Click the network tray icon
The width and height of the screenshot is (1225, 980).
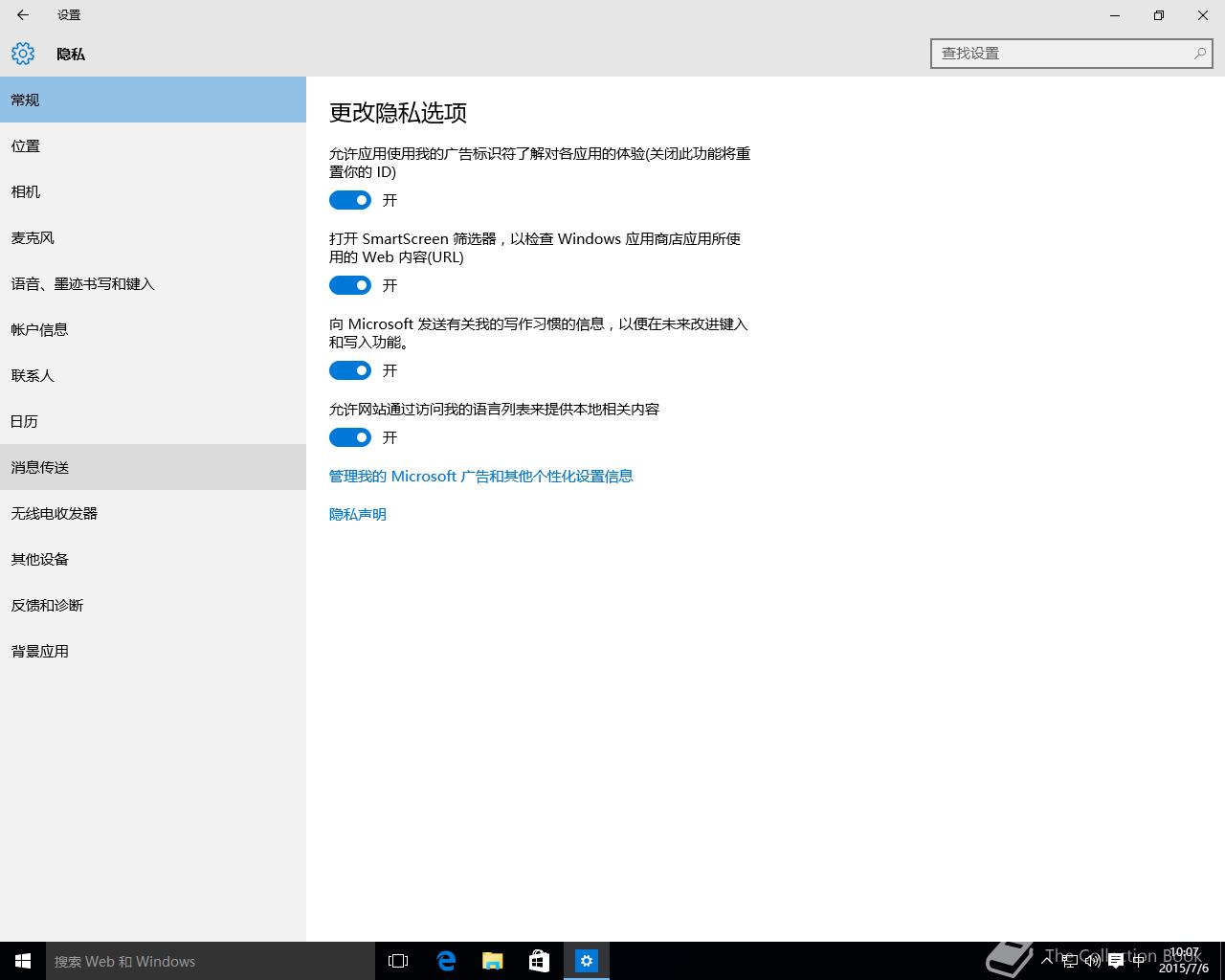[x=1070, y=961]
